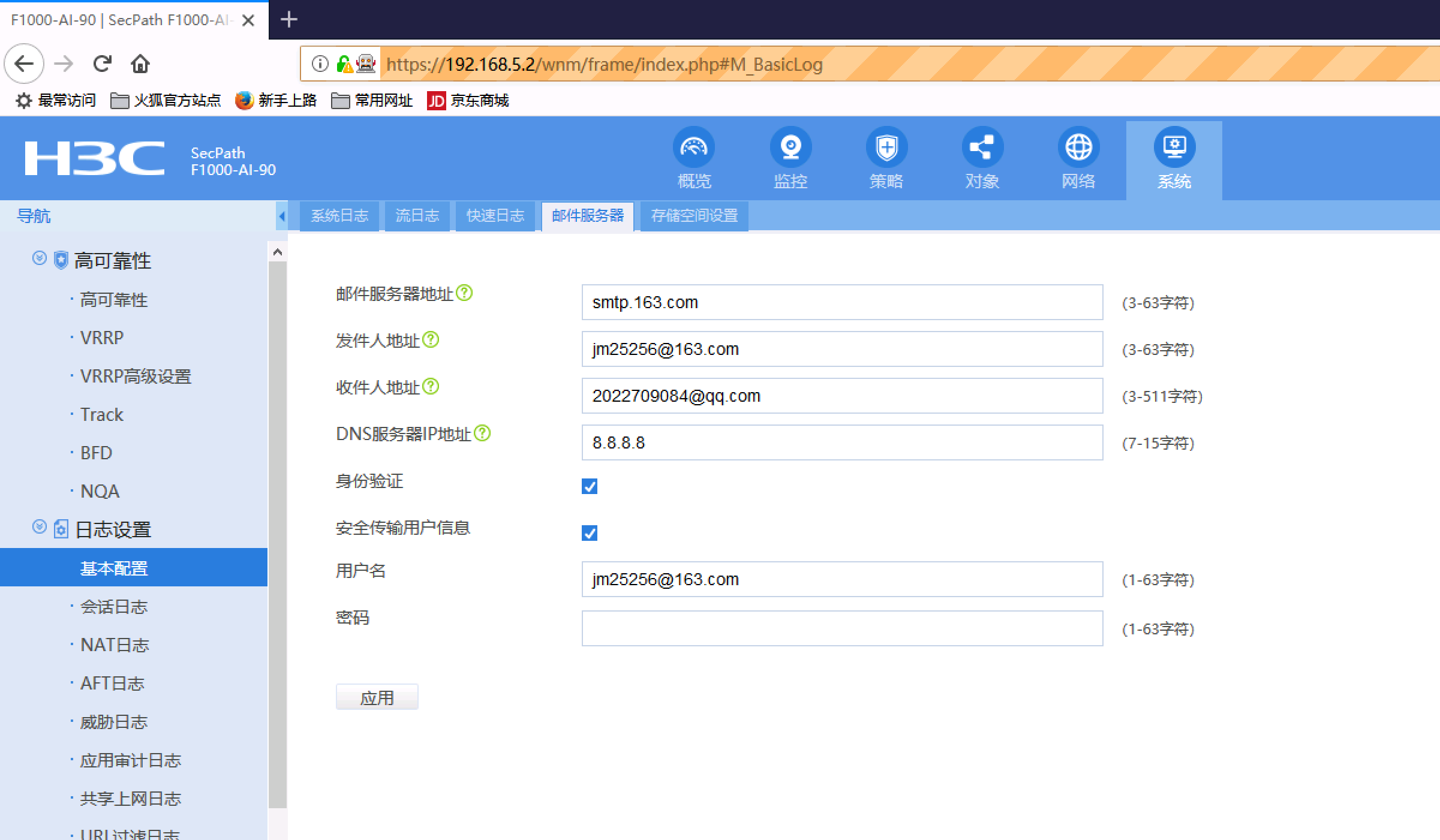The height and width of the screenshot is (840, 1440).
Task: Switch to the 快速日志 tab
Action: [x=495, y=216]
